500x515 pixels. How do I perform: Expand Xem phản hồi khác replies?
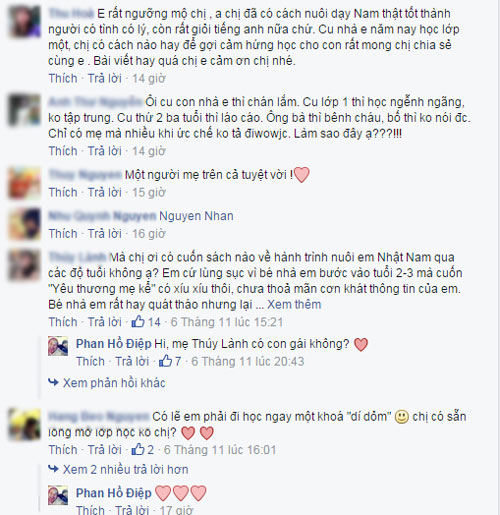(114, 383)
